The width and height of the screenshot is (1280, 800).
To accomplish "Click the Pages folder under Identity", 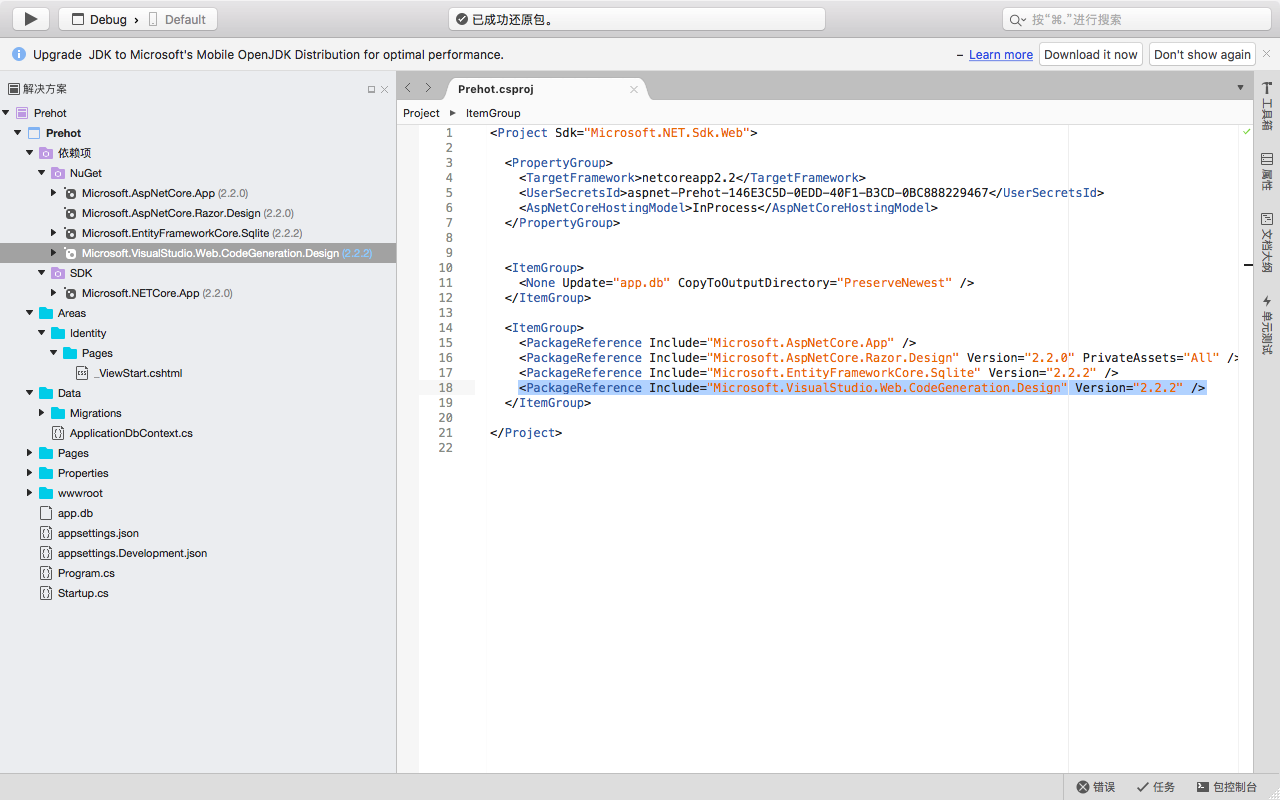I will click(x=97, y=353).
